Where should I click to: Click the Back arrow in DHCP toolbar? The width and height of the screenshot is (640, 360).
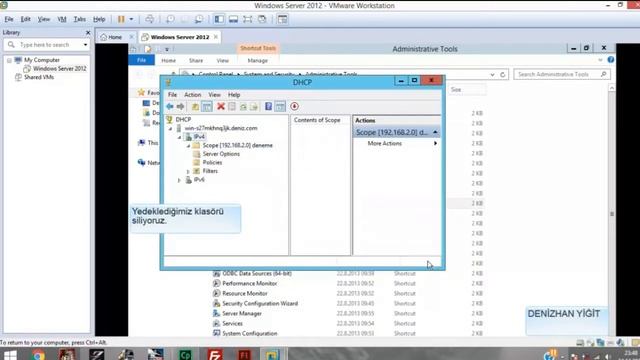click(x=170, y=107)
